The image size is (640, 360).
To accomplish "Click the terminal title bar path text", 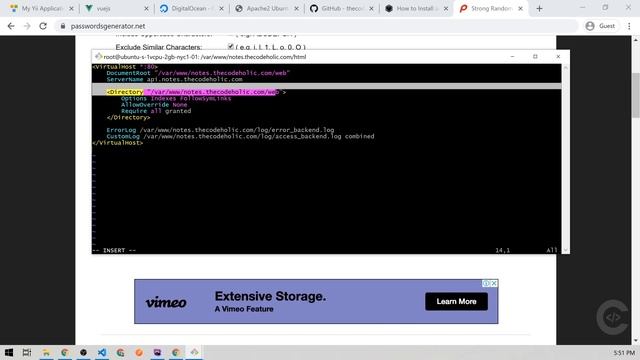I will pos(204,57).
